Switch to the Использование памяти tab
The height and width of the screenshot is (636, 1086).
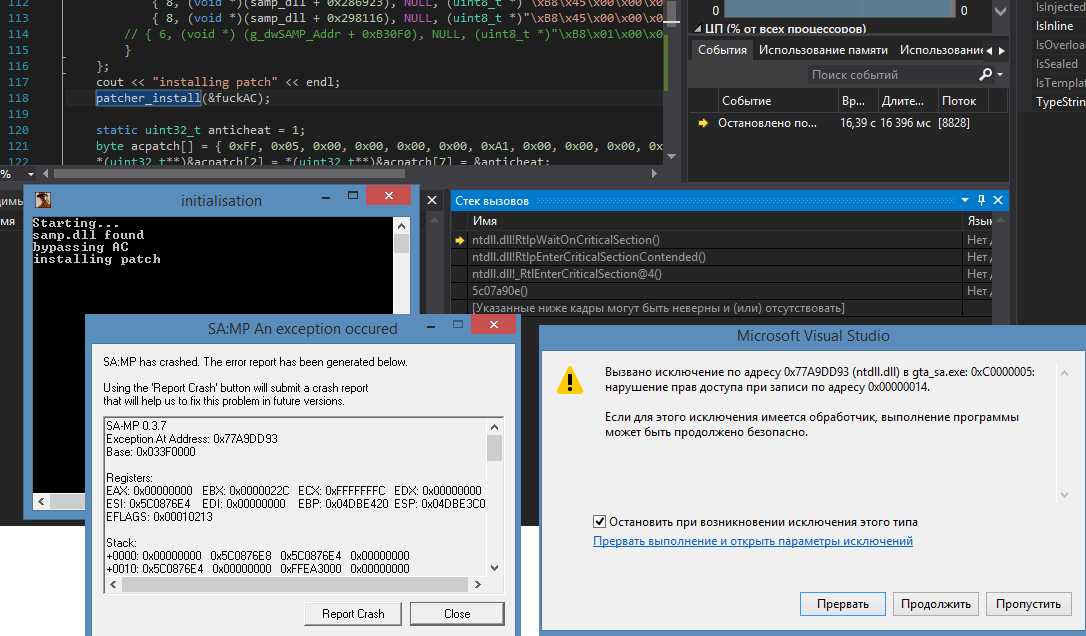point(823,50)
